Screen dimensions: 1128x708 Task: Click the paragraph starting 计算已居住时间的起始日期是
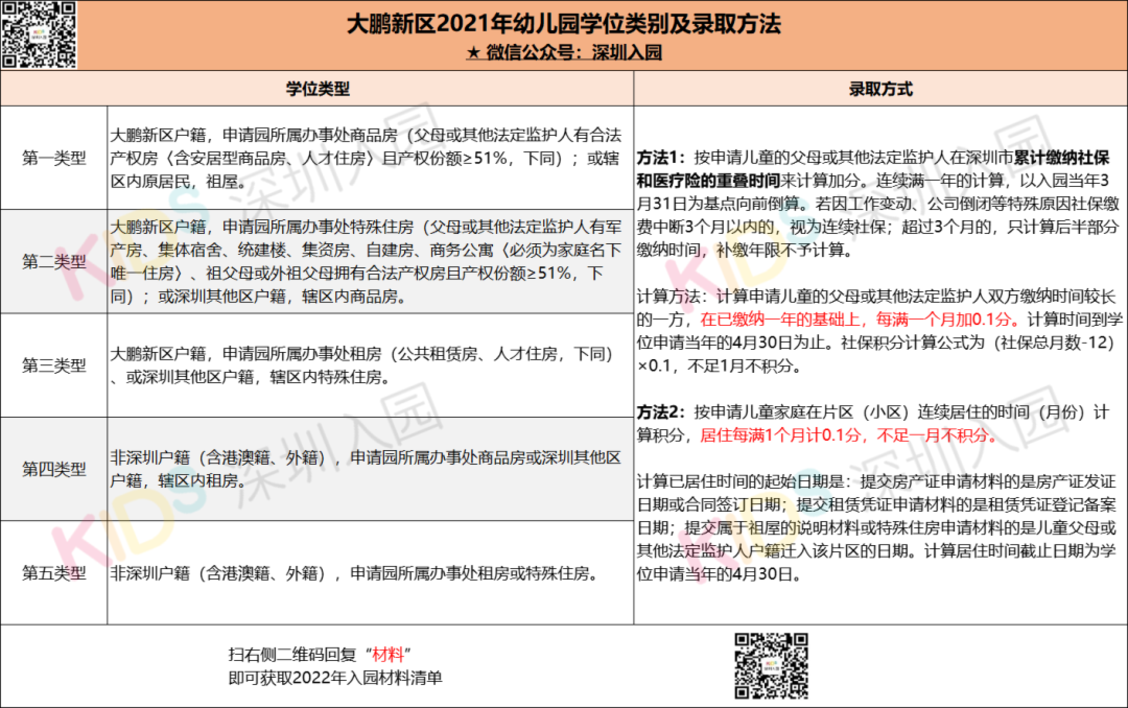876,527
